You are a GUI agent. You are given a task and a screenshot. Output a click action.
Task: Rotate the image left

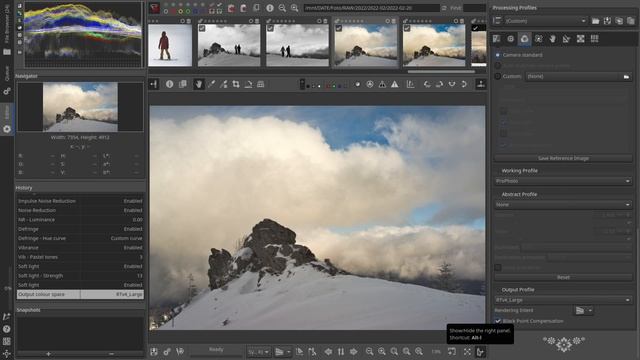click(427, 84)
